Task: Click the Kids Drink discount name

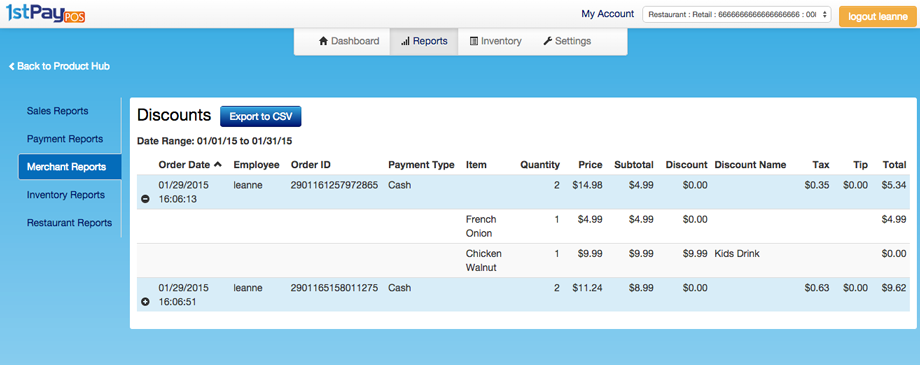Action: click(737, 254)
